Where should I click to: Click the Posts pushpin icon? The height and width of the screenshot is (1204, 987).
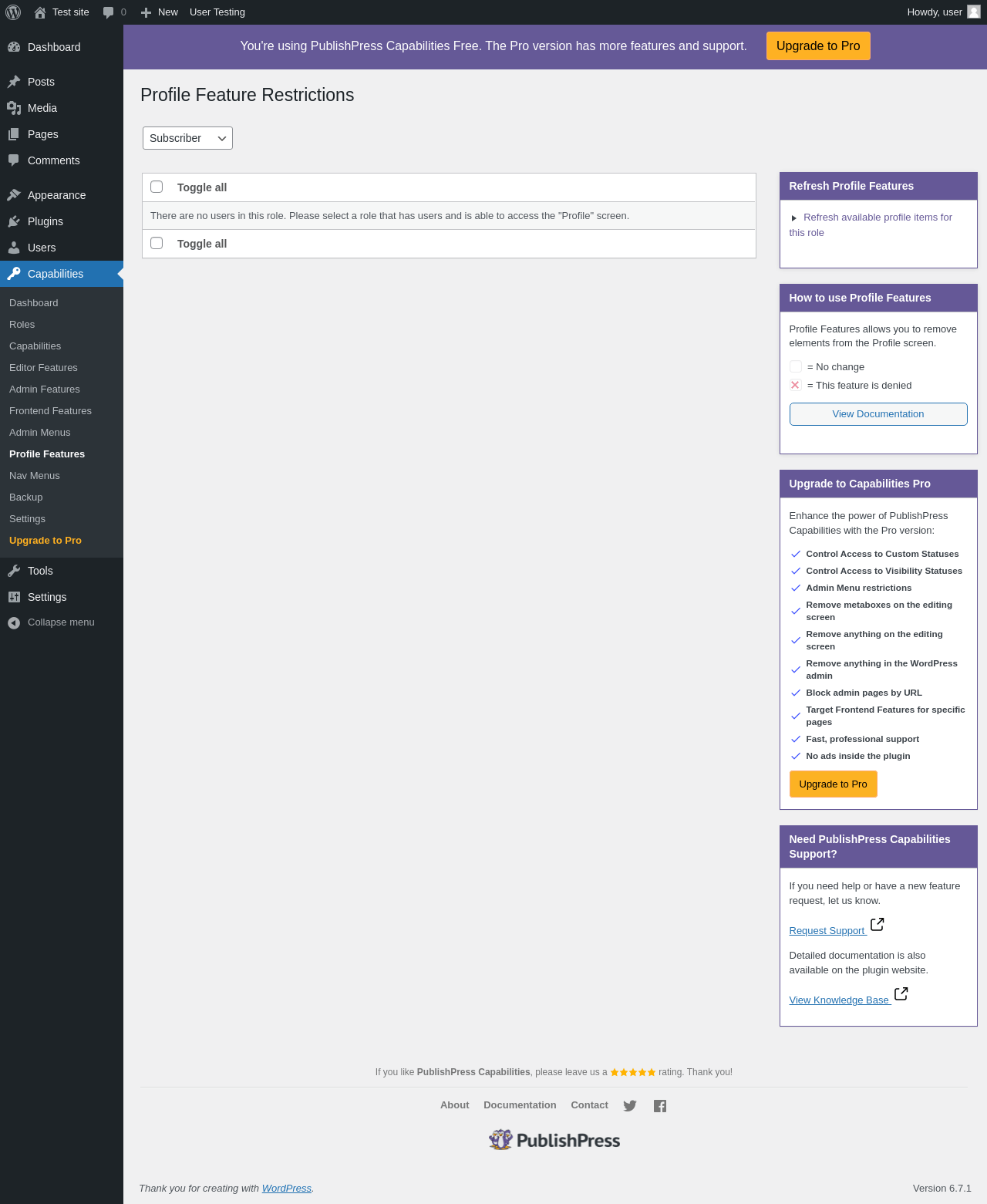pos(14,82)
